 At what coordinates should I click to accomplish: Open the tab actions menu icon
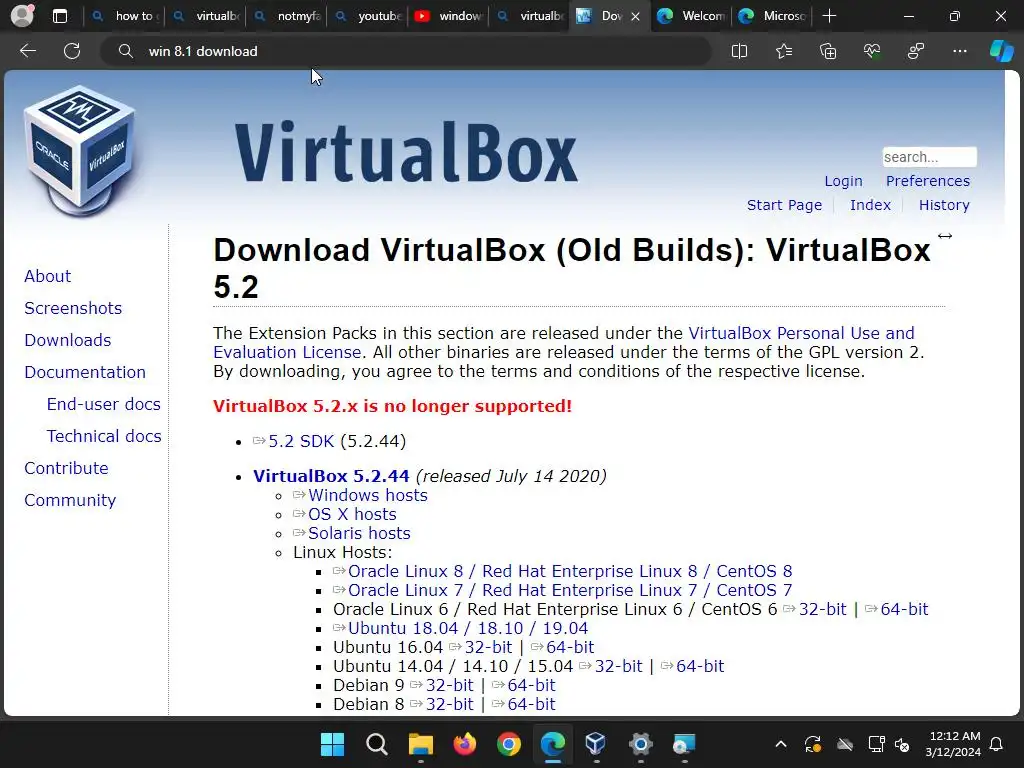(x=59, y=16)
